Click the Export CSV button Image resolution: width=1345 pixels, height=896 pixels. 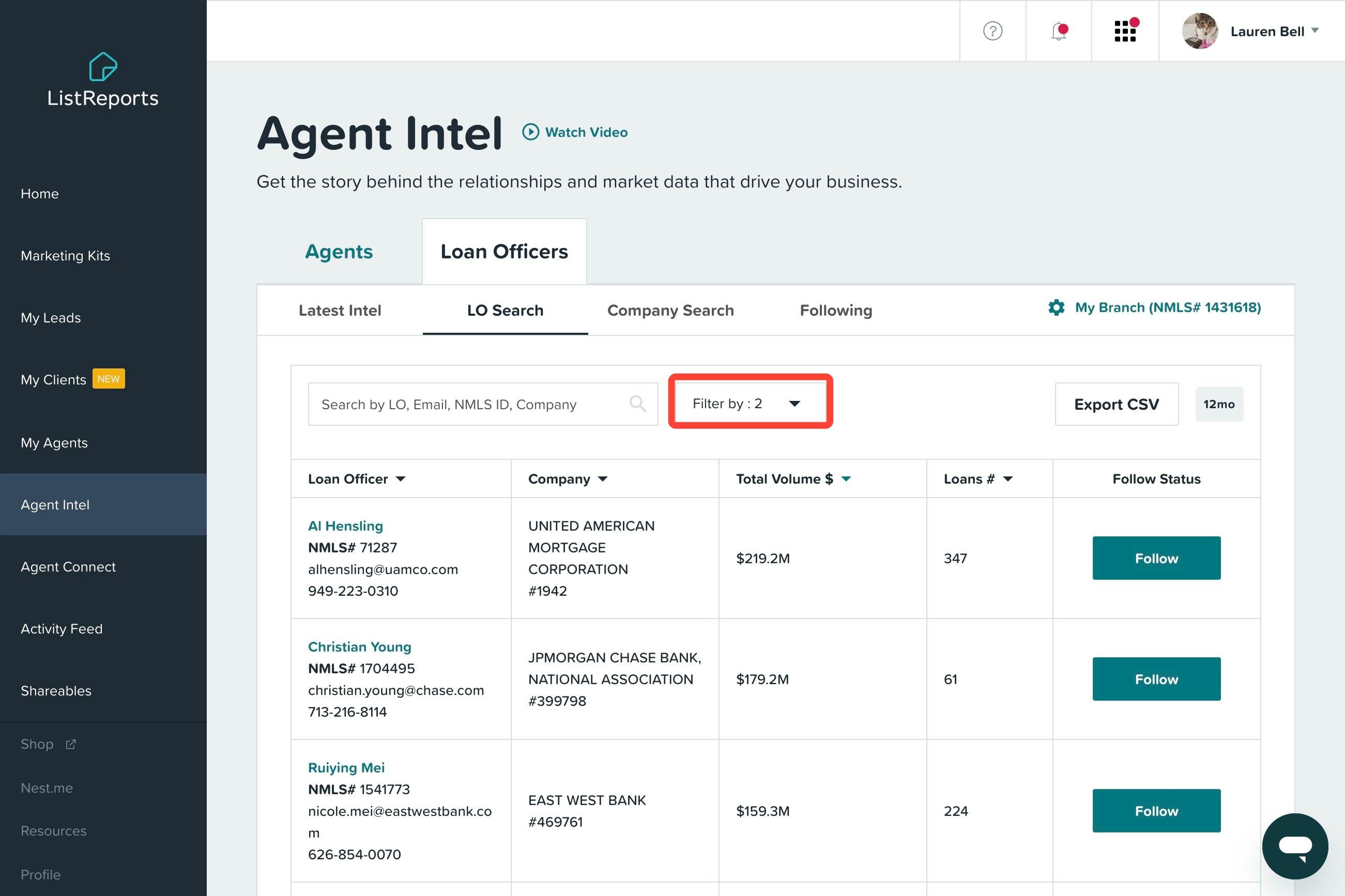click(1117, 404)
